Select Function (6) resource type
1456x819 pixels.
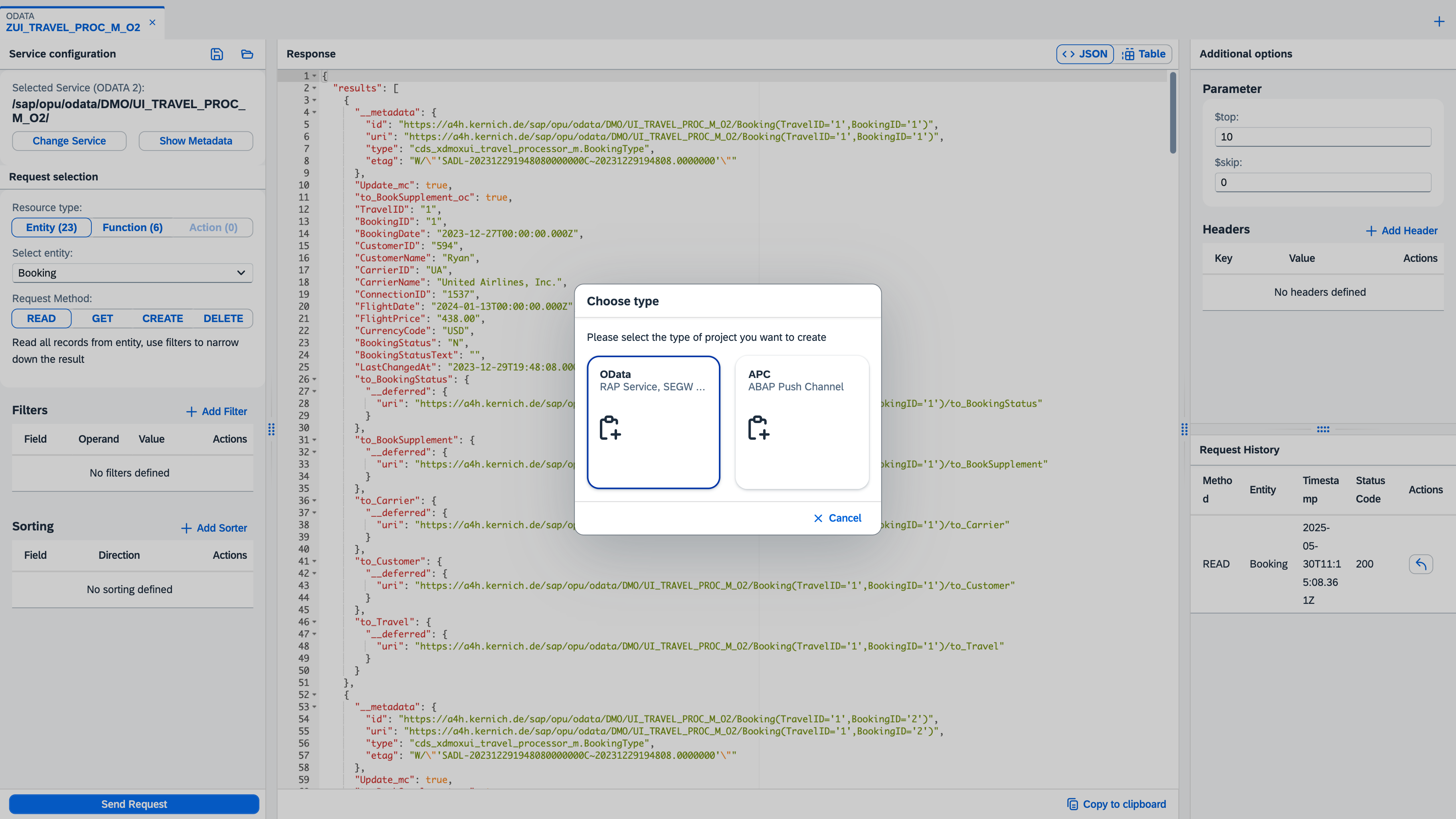(132, 227)
